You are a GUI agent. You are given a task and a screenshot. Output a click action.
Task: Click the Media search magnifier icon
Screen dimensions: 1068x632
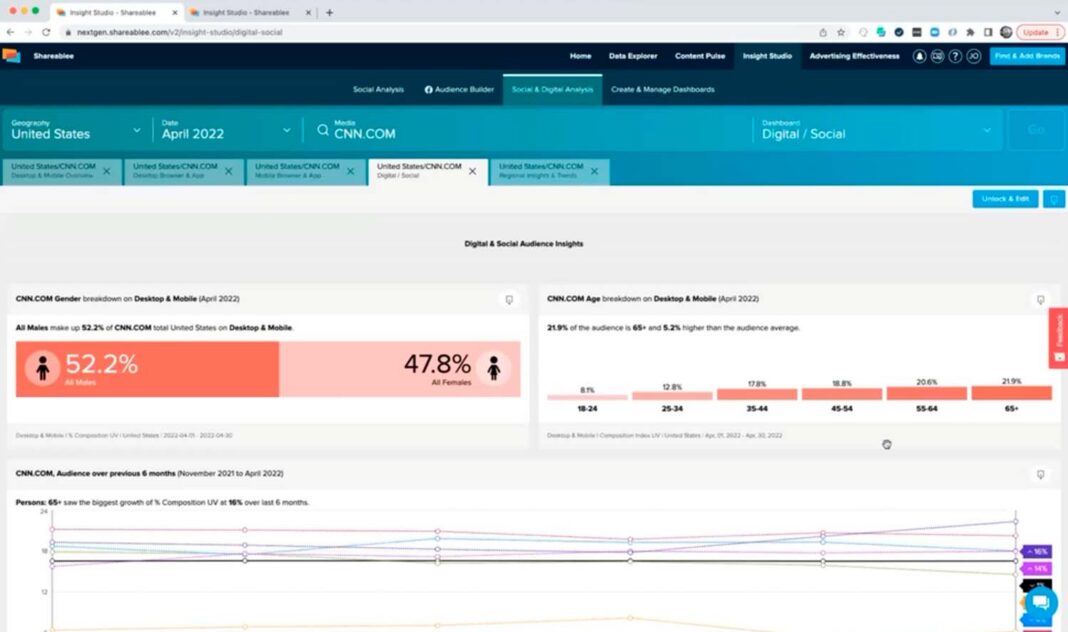click(323, 129)
